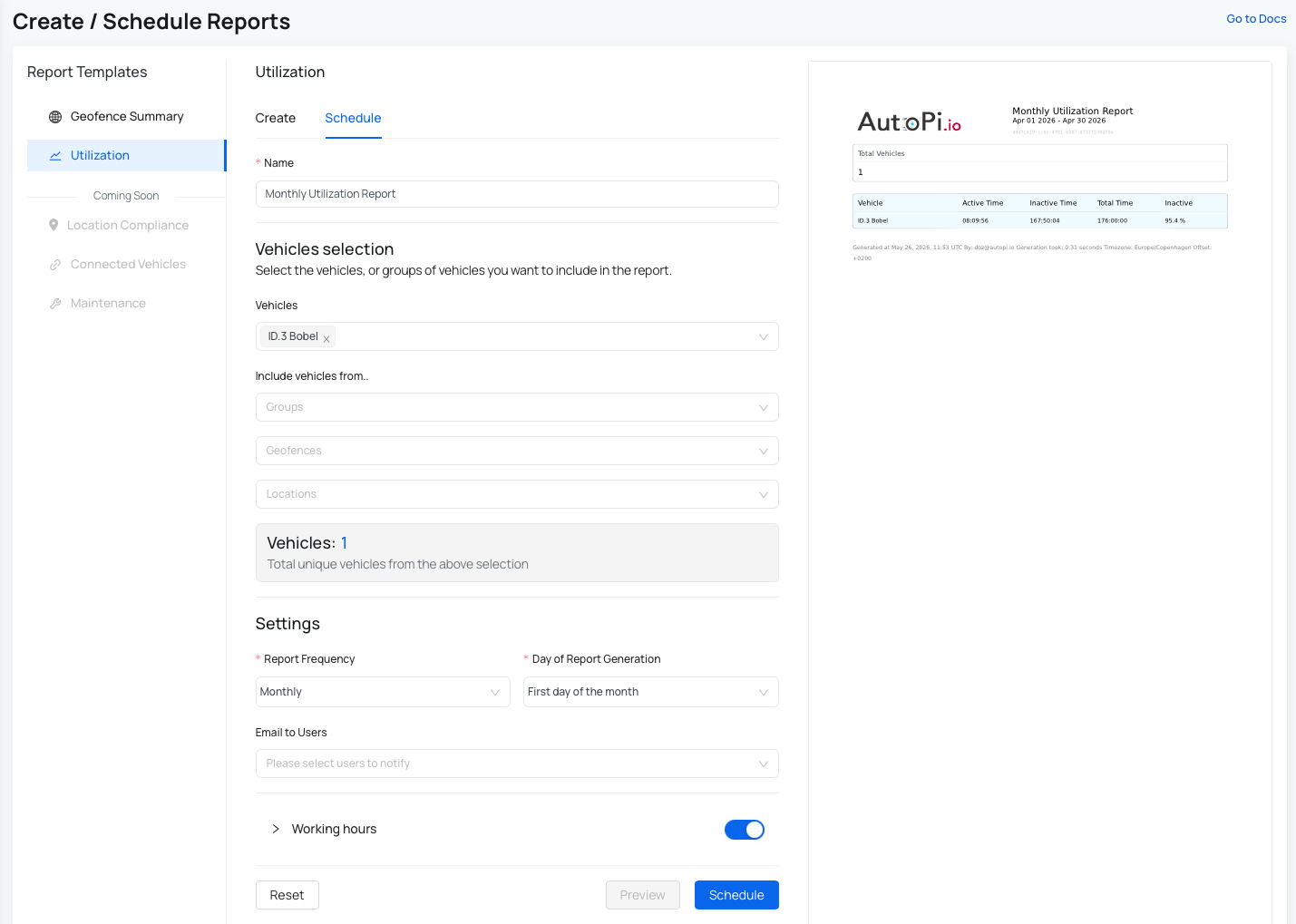Viewport: 1296px width, 924px height.
Task: Click 'Total unique vehicles from the above selection' text
Action: [397, 564]
